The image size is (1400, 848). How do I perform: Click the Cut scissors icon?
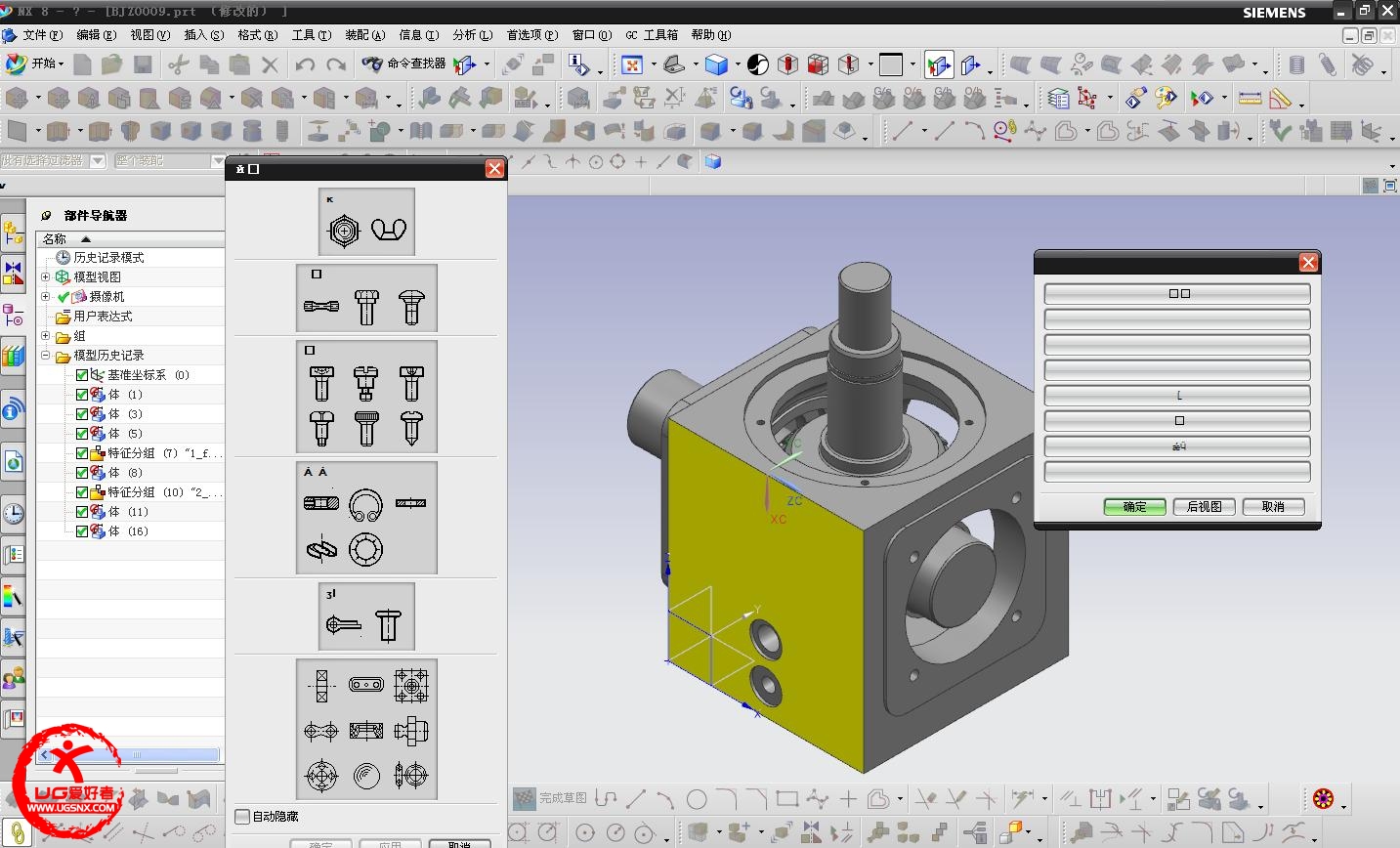pos(178,65)
